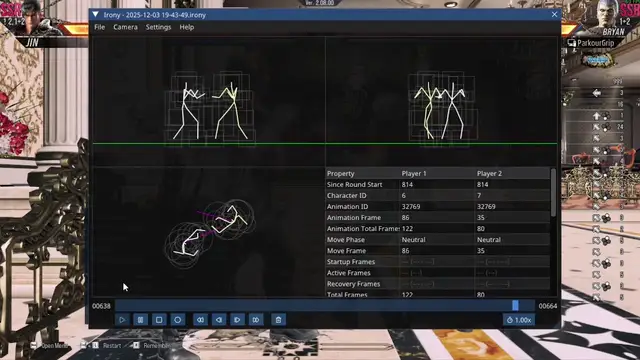Click the Play button in playback controls
Viewport: 640px width, 360px height.
pyautogui.click(x=122, y=320)
